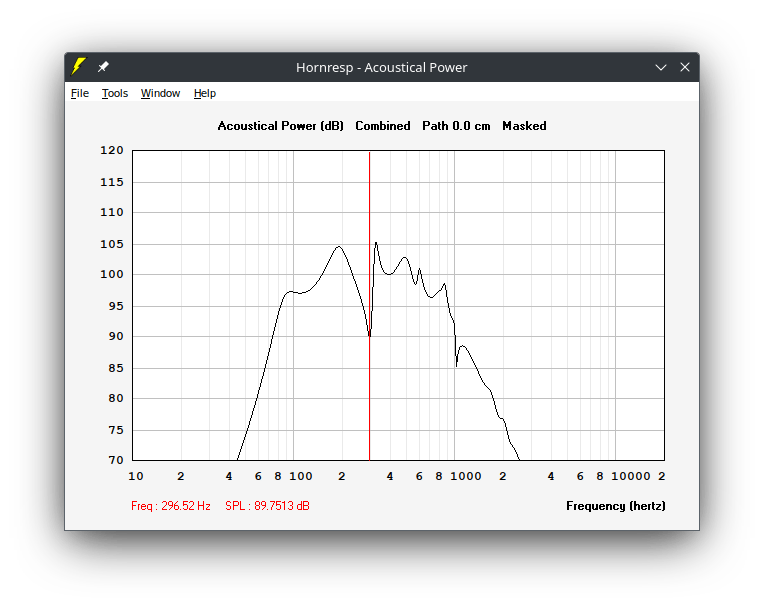Click the 'Freq : 296.52 Hz' readout

pos(171,506)
